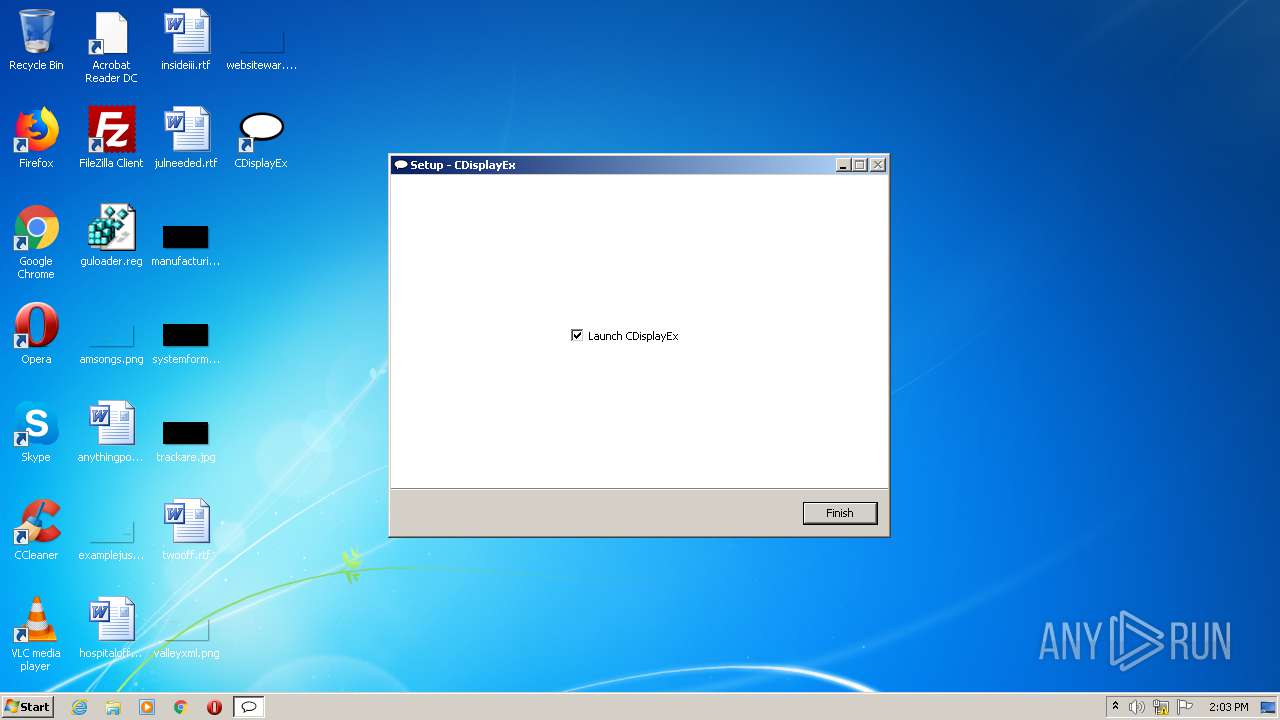
Task: Open FileZilla Client shortcut
Action: click(x=111, y=139)
